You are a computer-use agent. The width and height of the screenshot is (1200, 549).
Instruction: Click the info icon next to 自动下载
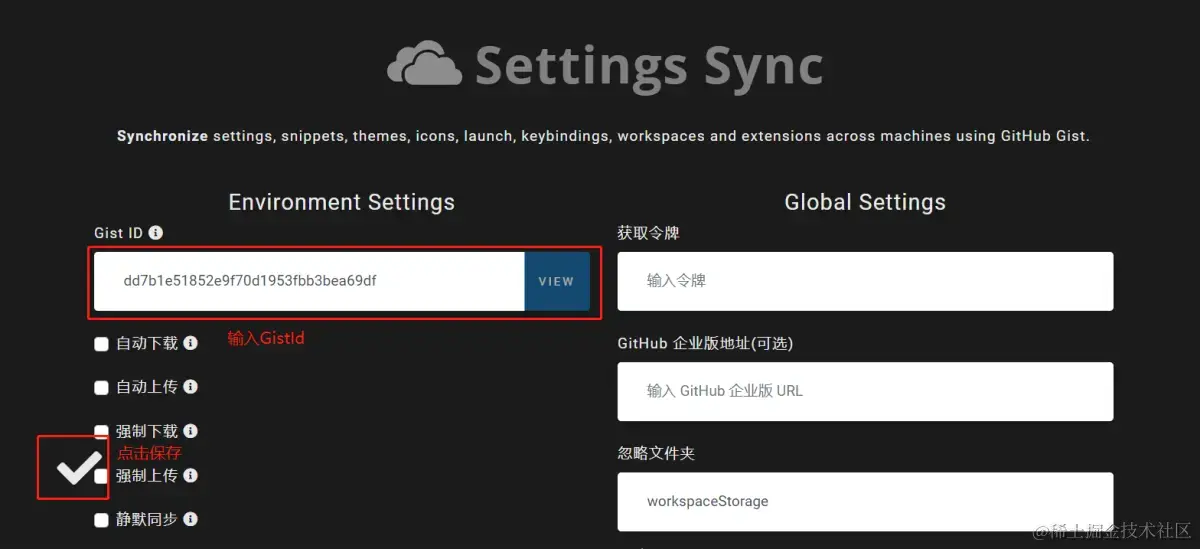(190, 343)
